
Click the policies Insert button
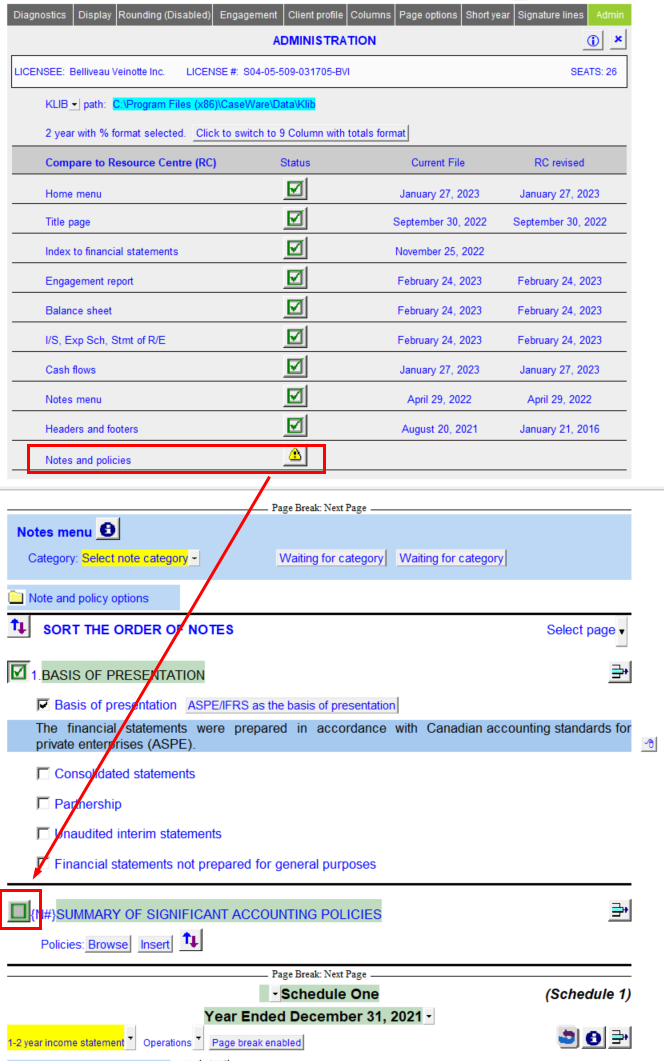(155, 945)
